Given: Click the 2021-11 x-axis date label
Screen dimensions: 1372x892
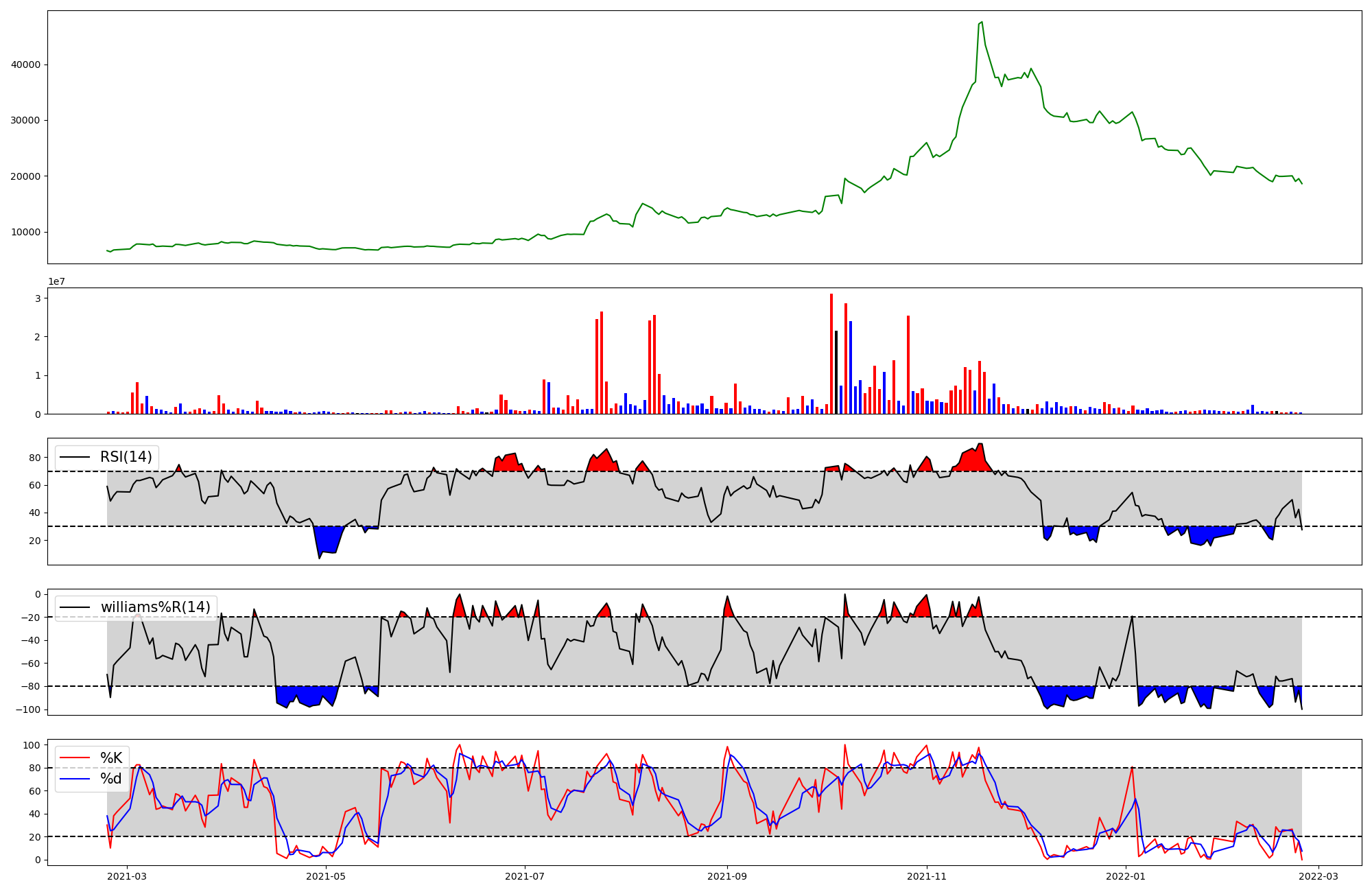Looking at the screenshot, I should coord(927,876).
